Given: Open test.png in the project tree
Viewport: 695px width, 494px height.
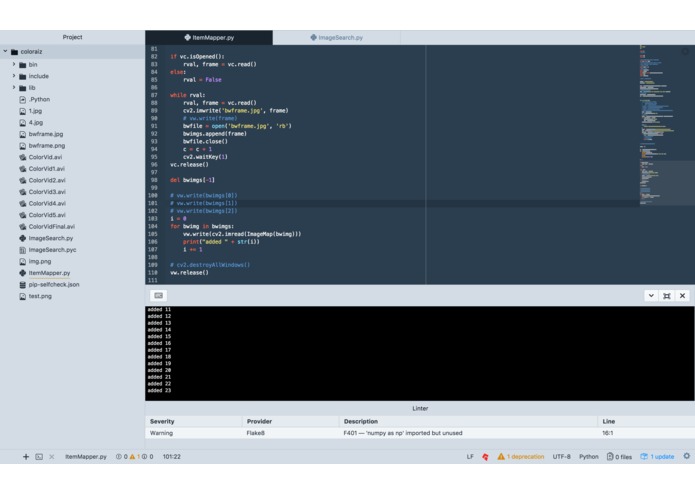Looking at the screenshot, I should coord(40,296).
